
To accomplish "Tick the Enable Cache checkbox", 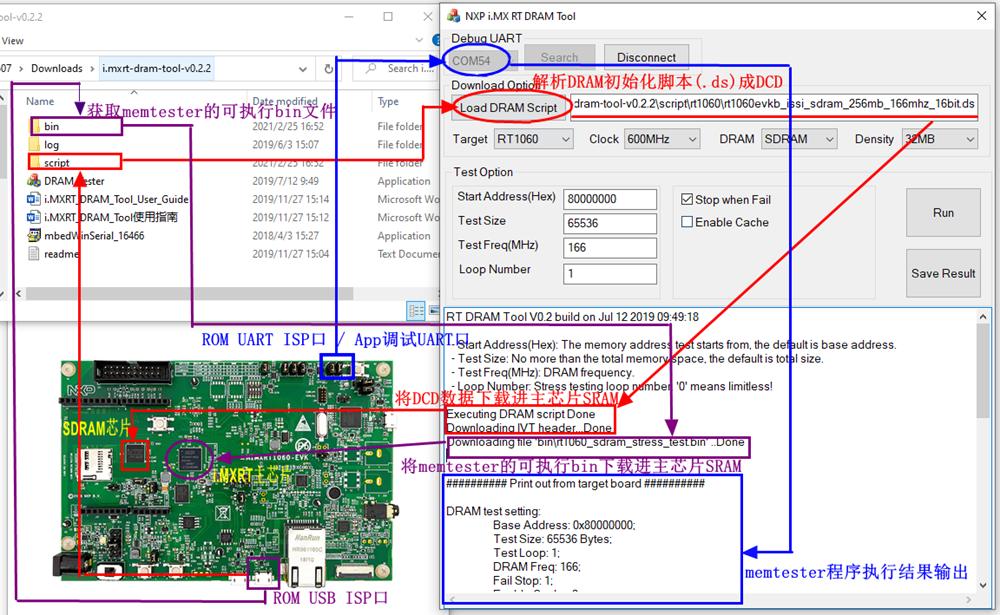I will 687,222.
